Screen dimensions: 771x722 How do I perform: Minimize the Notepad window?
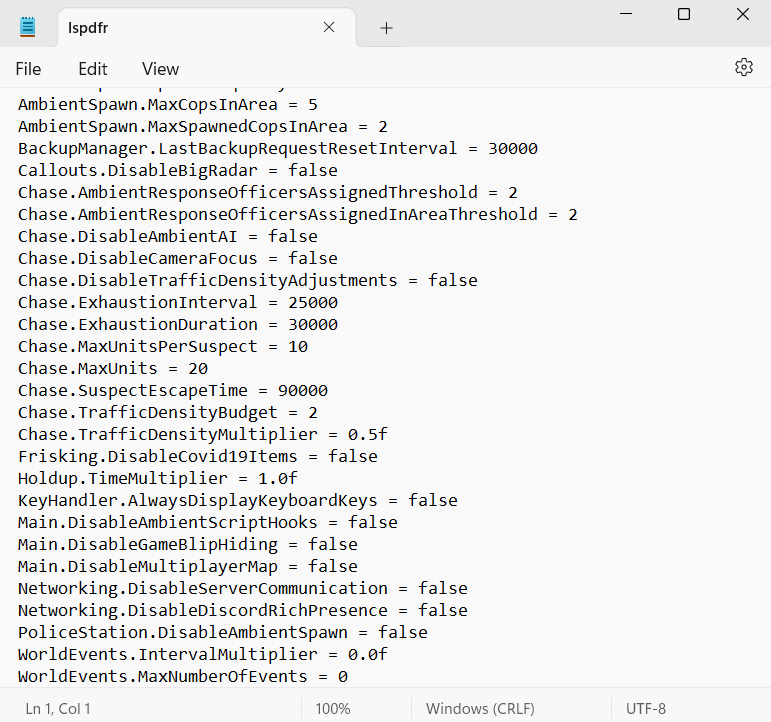tap(625, 14)
